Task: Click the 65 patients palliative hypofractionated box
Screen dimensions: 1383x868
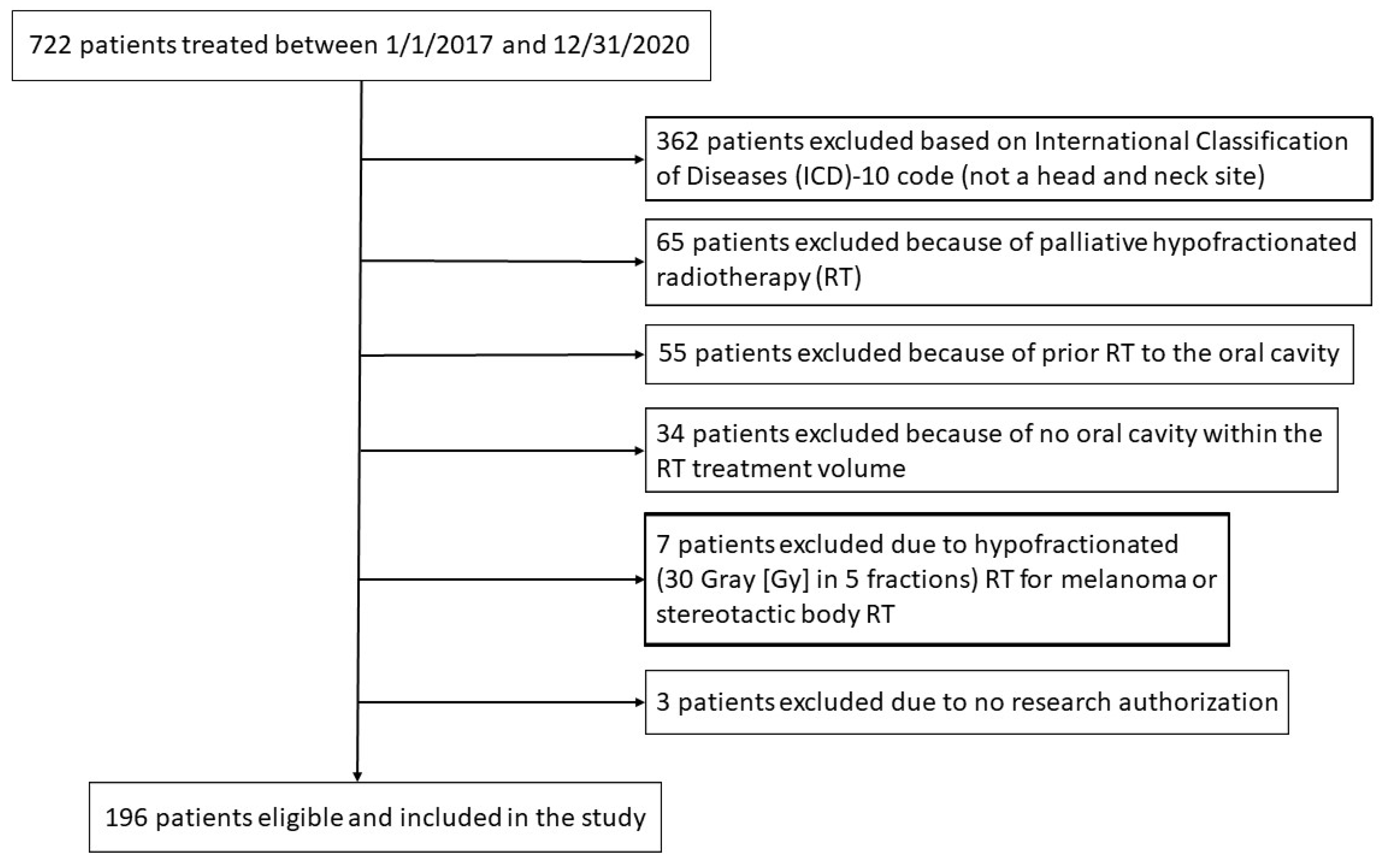Action: [1008, 261]
